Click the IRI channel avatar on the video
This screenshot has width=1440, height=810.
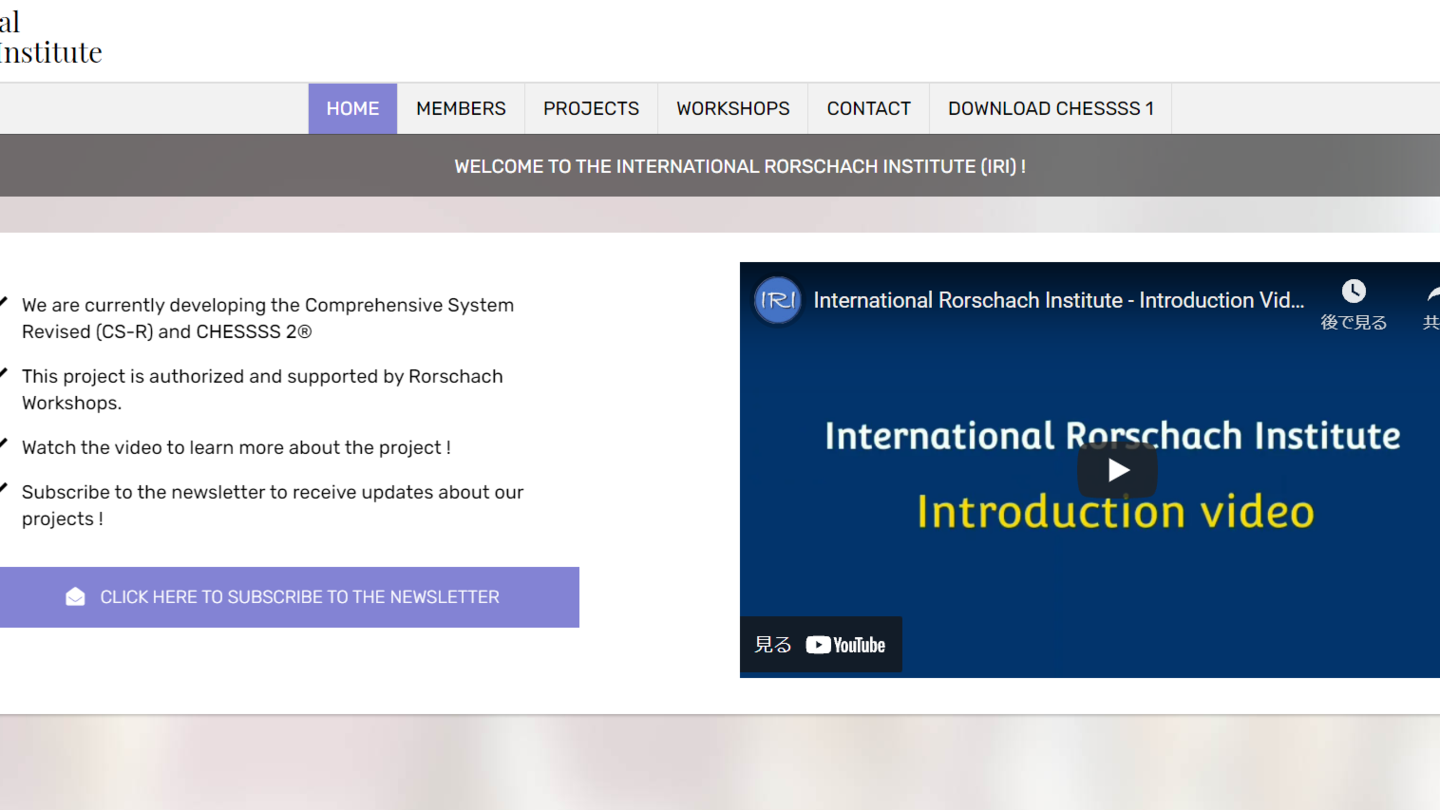click(778, 300)
